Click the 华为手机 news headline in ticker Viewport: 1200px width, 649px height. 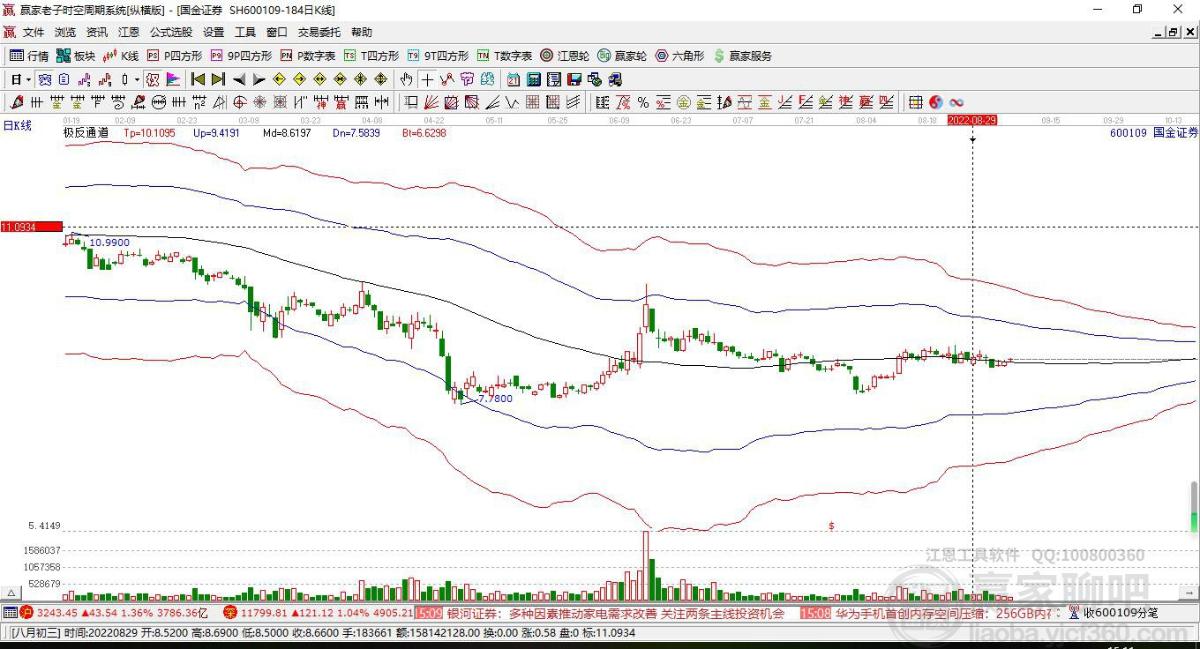pyautogui.click(x=944, y=613)
